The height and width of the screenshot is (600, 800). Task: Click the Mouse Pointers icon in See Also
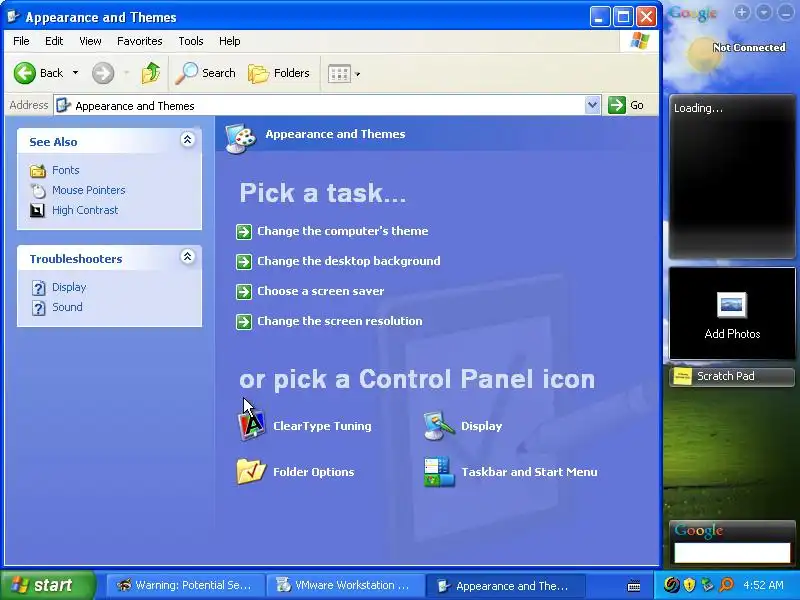click(38, 190)
